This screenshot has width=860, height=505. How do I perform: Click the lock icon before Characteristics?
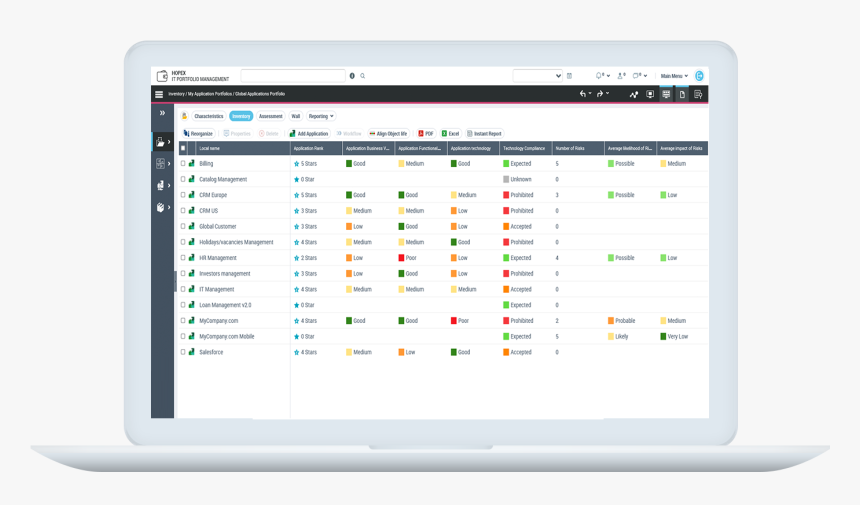(184, 116)
